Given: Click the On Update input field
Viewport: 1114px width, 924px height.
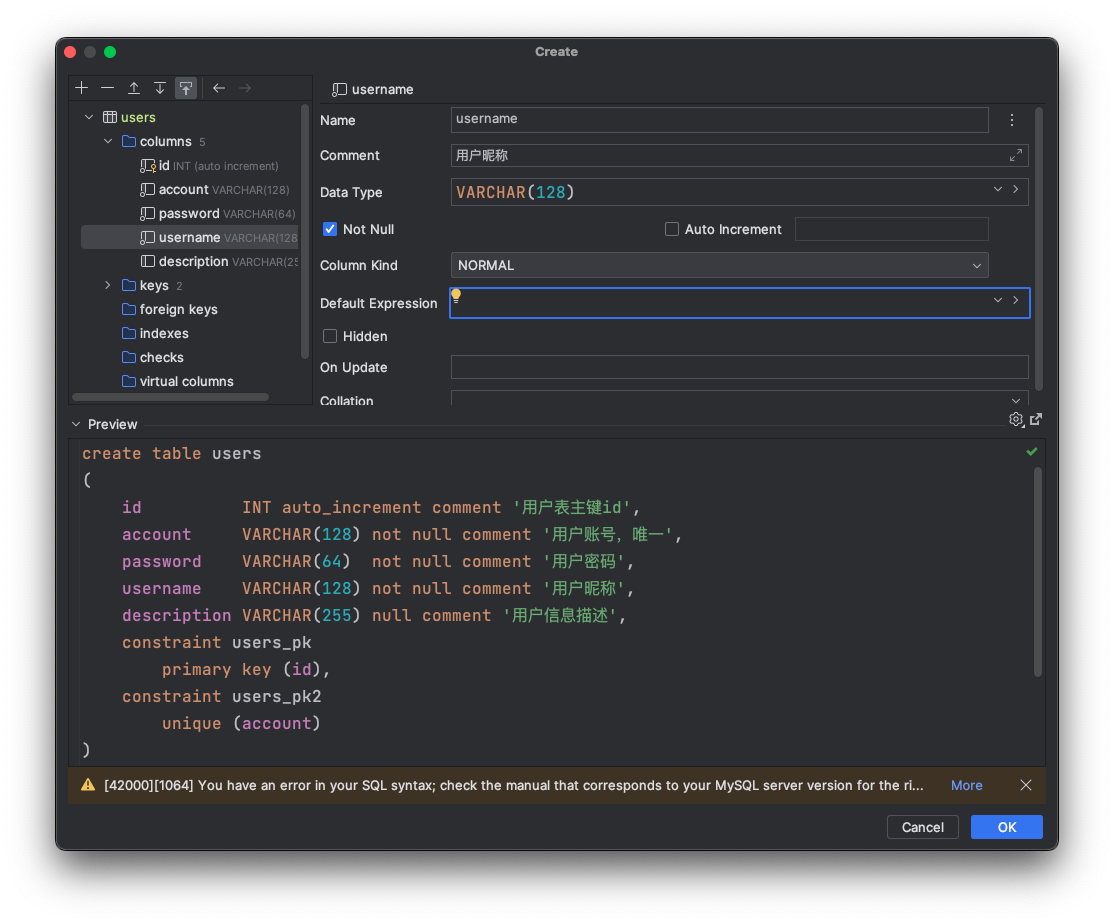Looking at the screenshot, I should click(739, 367).
